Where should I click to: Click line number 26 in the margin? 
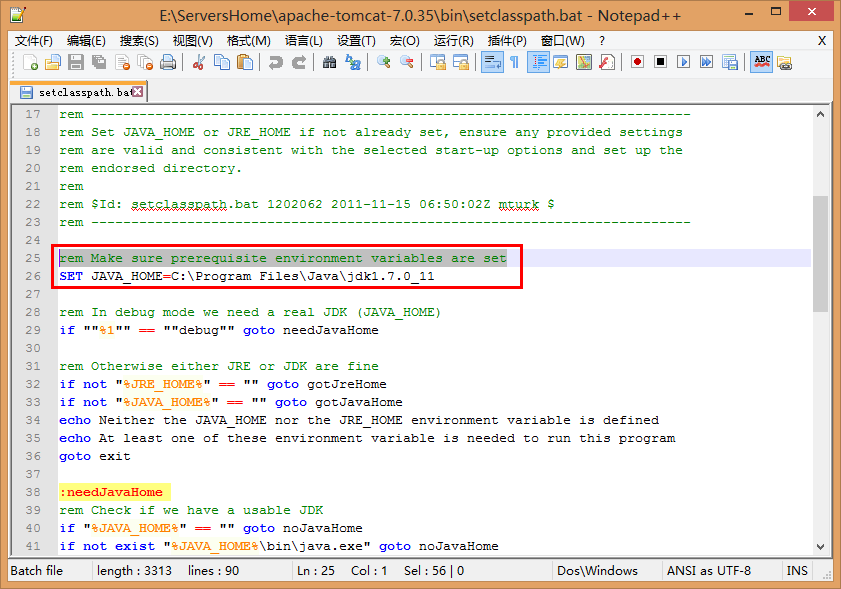pyautogui.click(x=33, y=276)
